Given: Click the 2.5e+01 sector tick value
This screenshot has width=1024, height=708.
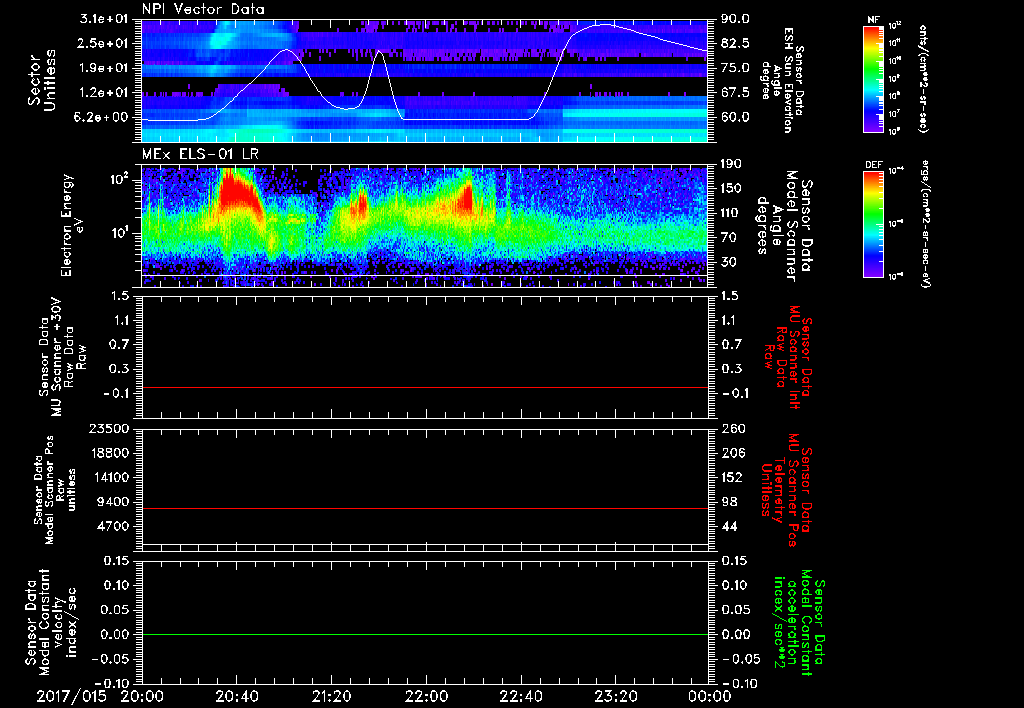Looking at the screenshot, I should (104, 43).
